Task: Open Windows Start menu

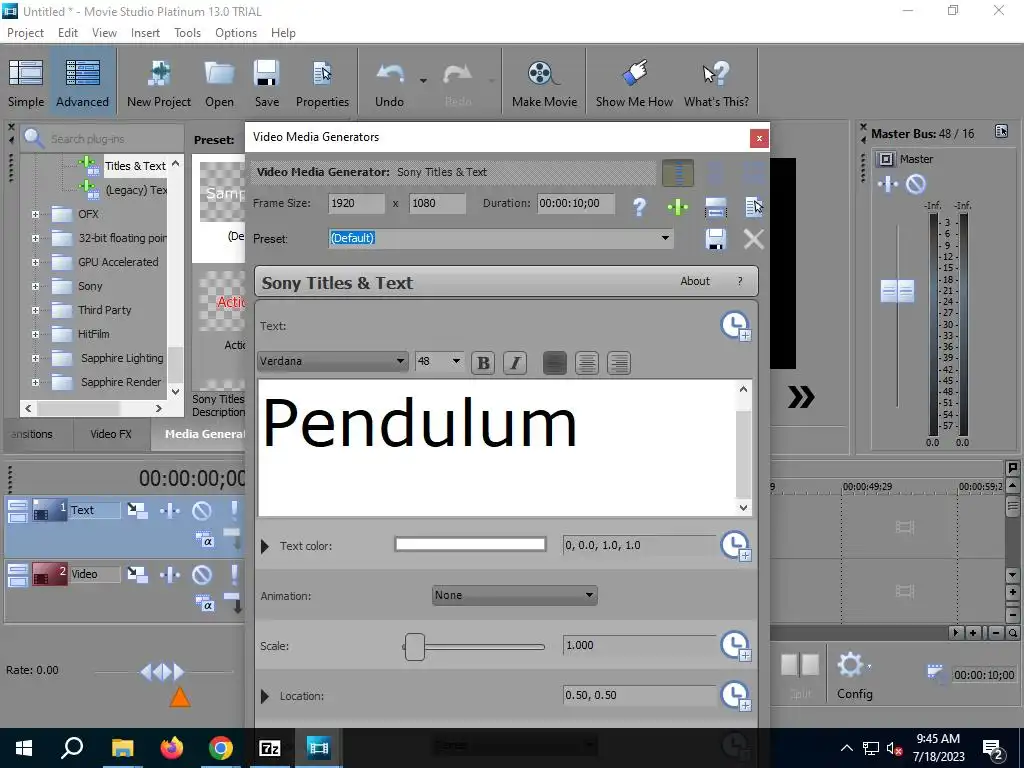Action: coord(24,748)
